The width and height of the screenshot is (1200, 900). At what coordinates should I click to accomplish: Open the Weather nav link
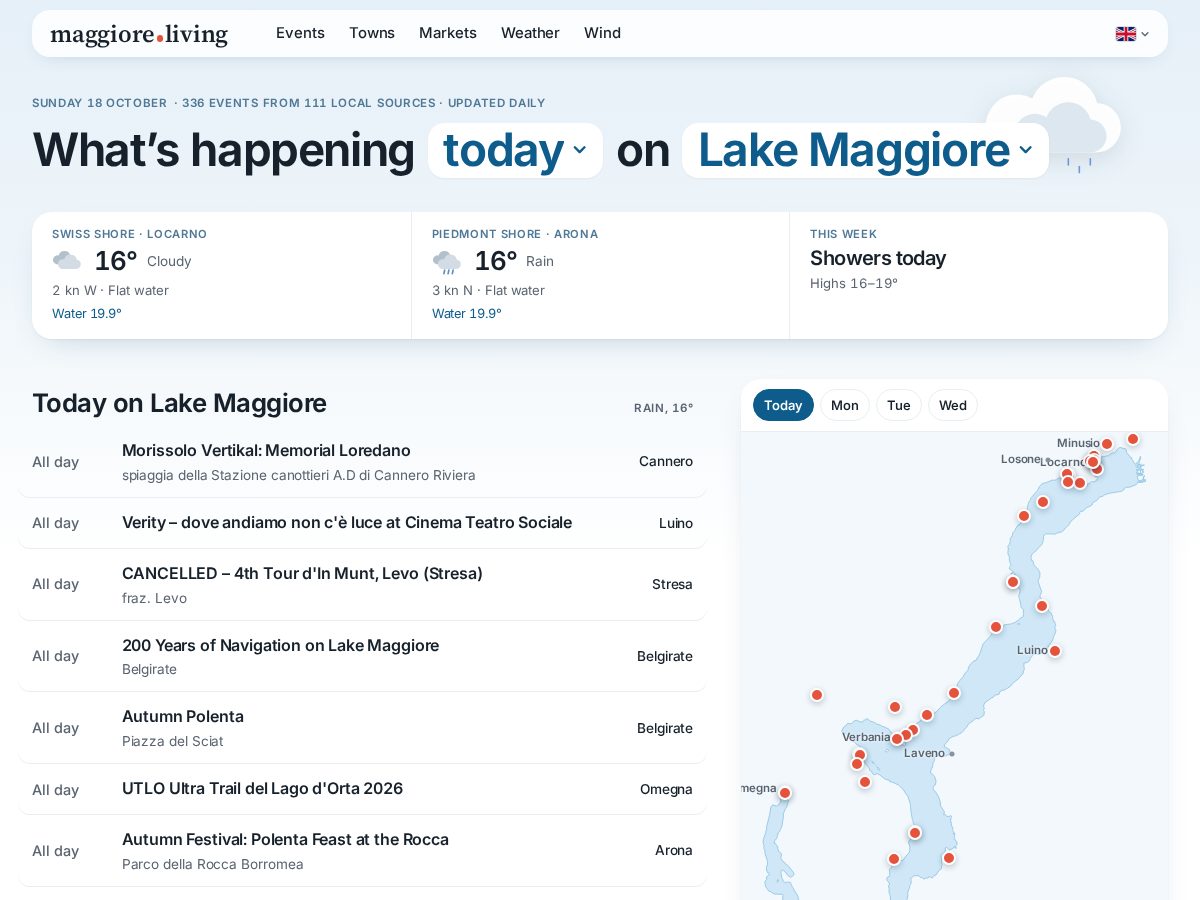(530, 33)
